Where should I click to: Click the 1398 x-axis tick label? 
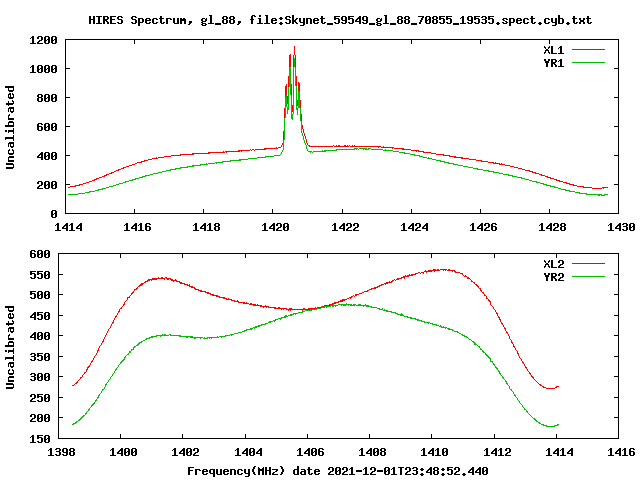point(61,452)
